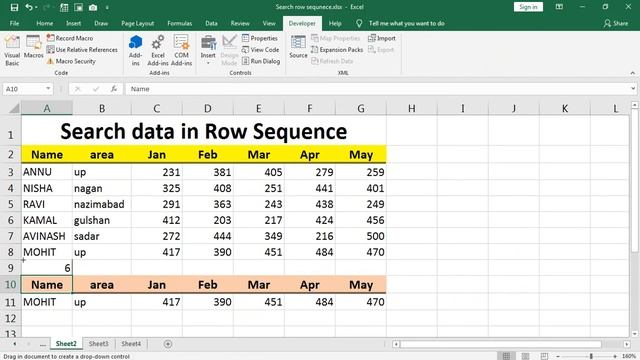This screenshot has width=640, height=360.
Task: Open the Review tab
Action: pyautogui.click(x=240, y=23)
